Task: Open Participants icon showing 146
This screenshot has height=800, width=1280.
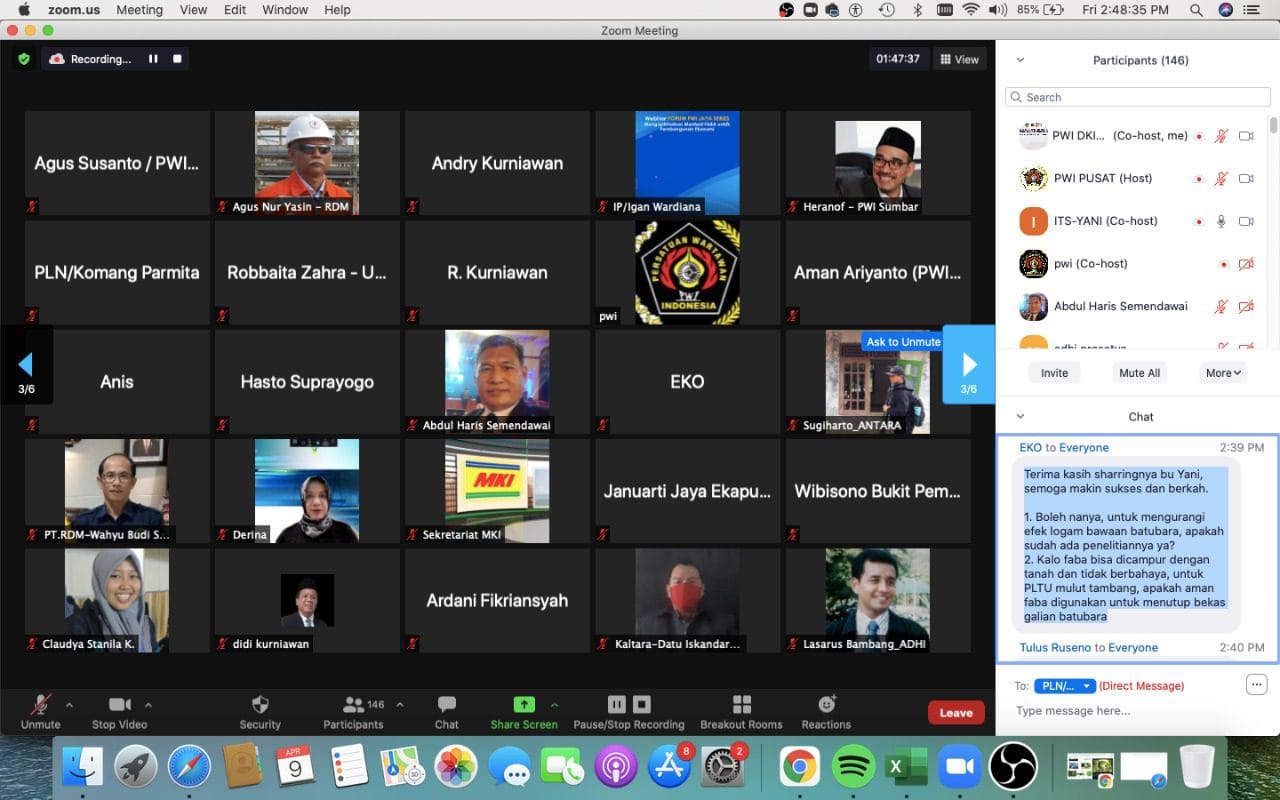Action: 354,705
